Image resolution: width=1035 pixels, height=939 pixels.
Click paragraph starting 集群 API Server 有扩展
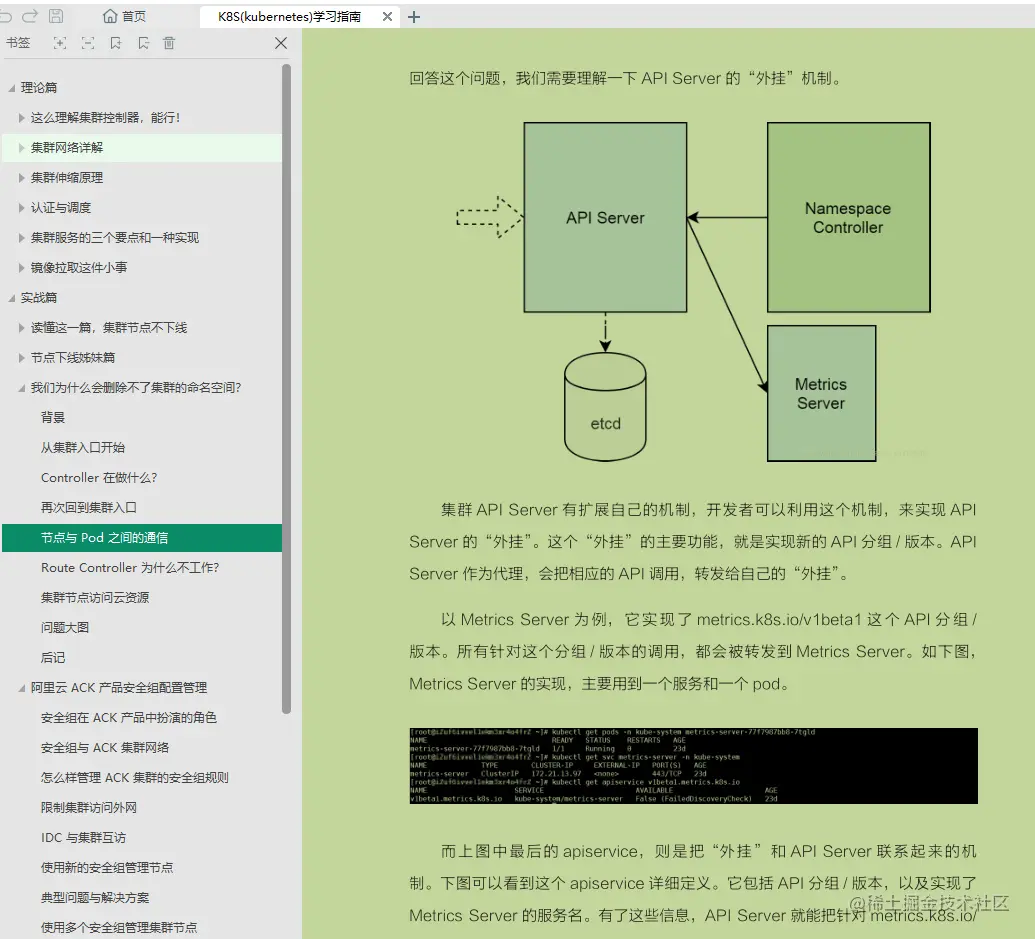pyautogui.click(x=692, y=542)
